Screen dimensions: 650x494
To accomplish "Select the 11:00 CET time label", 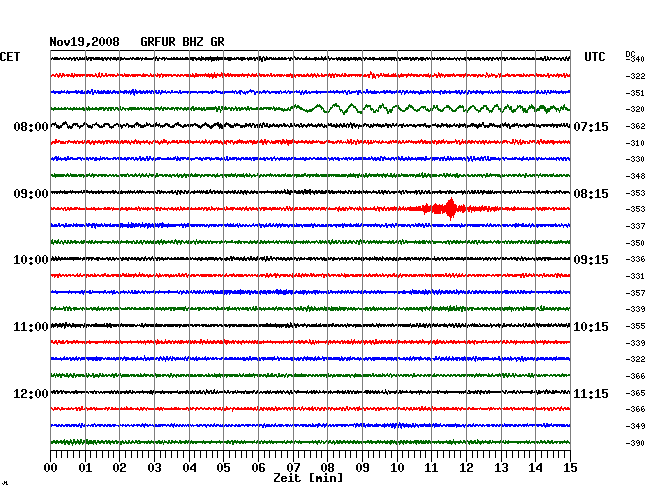I will point(31,327).
